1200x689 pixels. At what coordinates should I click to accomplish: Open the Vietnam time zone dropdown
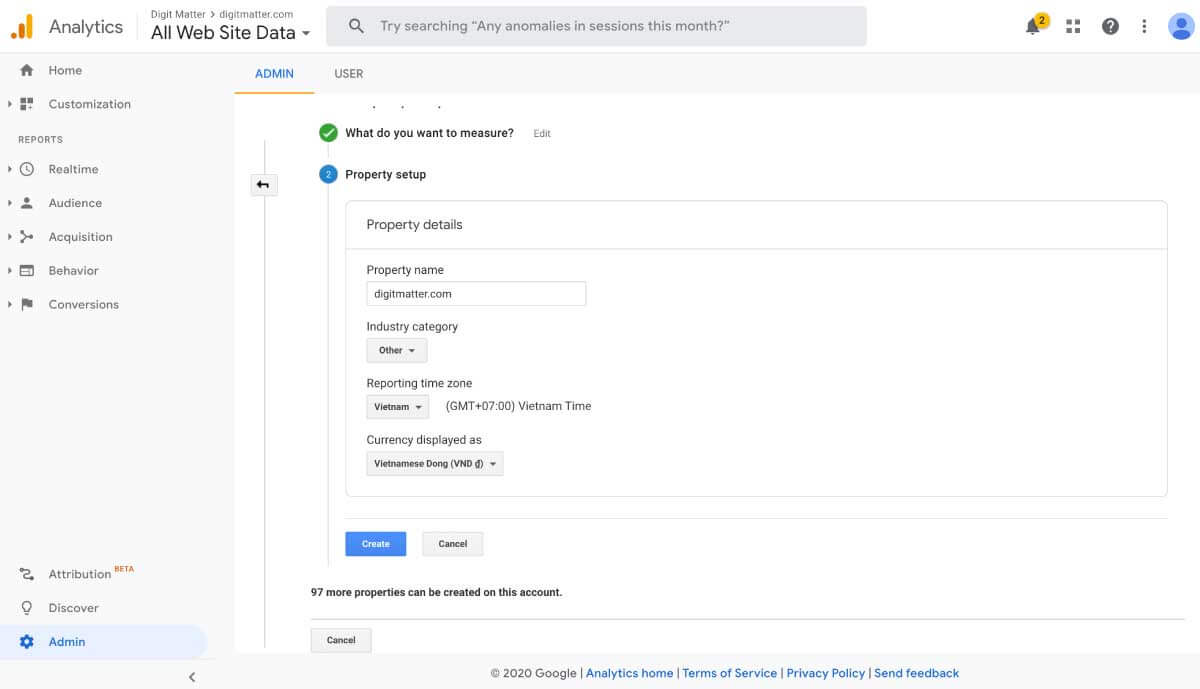pyautogui.click(x=397, y=406)
